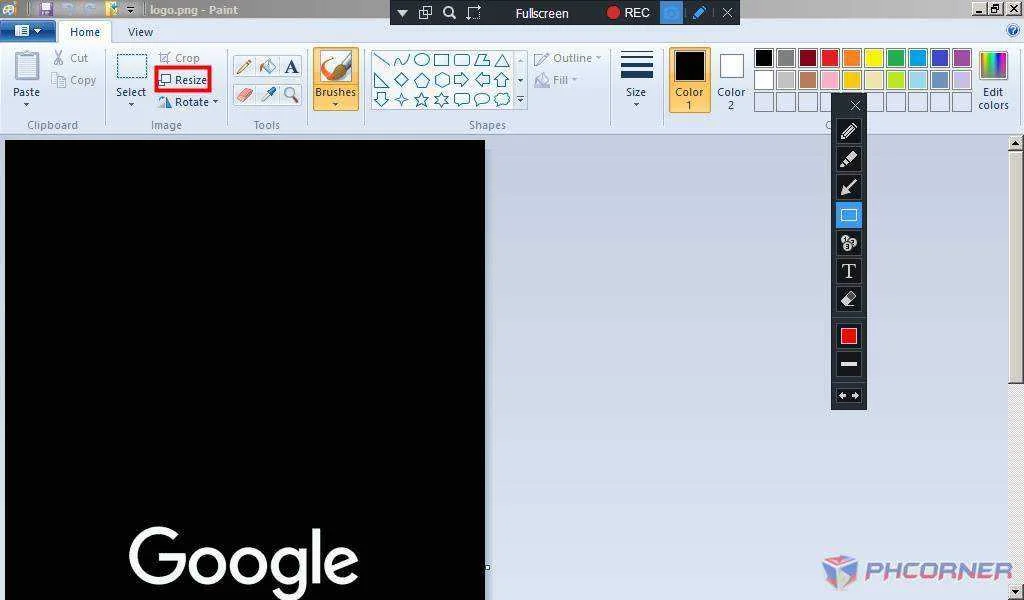Screen dimensions: 1024x600
Task: Choose the Rounded rectangle shape
Action: point(462,60)
